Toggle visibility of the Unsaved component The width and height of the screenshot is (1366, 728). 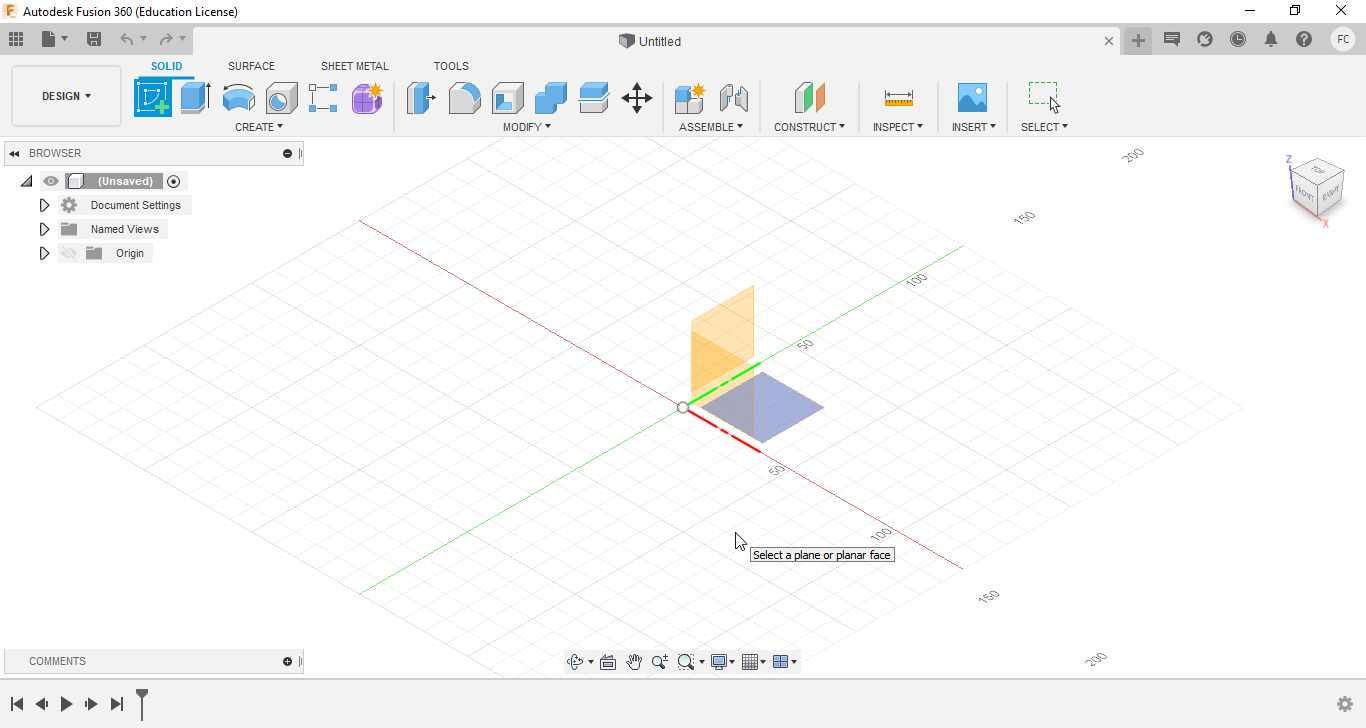(x=51, y=181)
